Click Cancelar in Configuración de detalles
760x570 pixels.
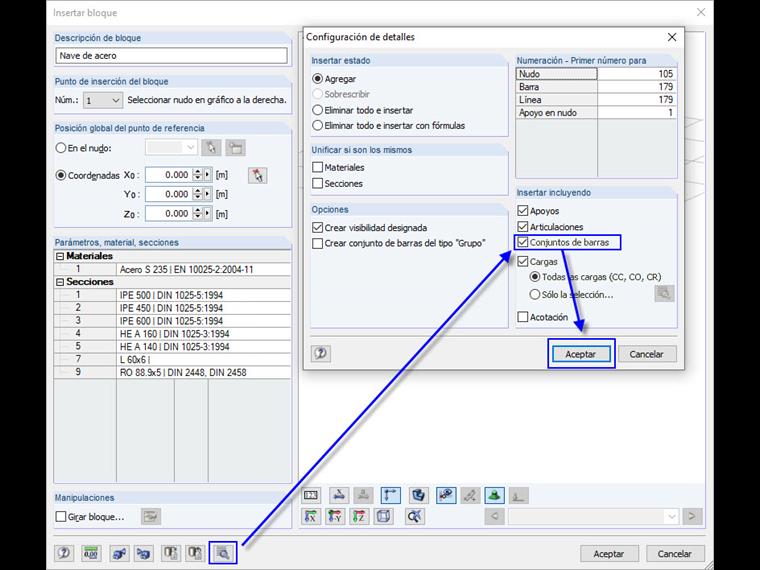(x=646, y=354)
